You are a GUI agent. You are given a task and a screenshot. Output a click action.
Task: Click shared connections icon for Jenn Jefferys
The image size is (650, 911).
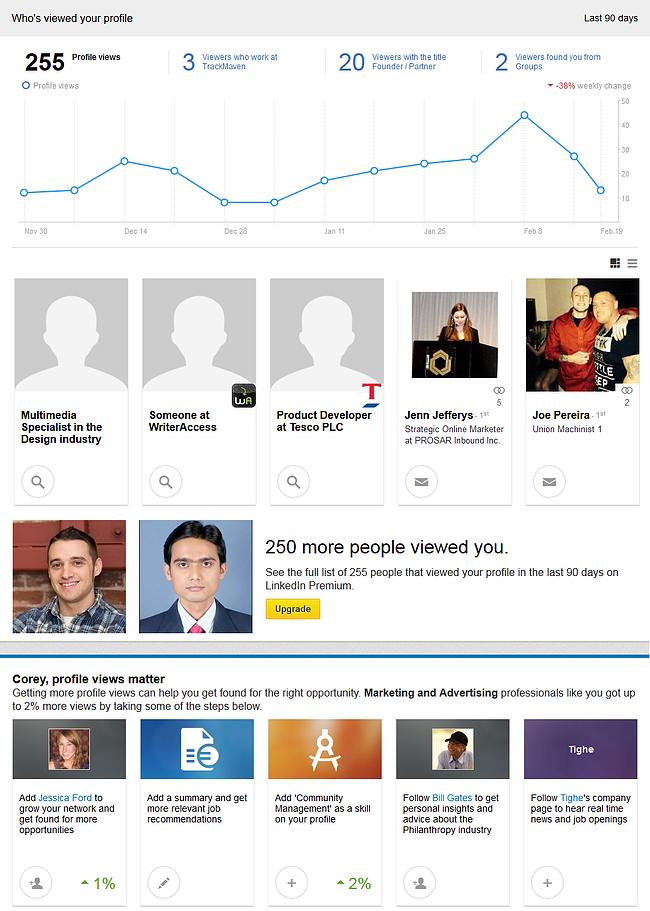point(499,390)
